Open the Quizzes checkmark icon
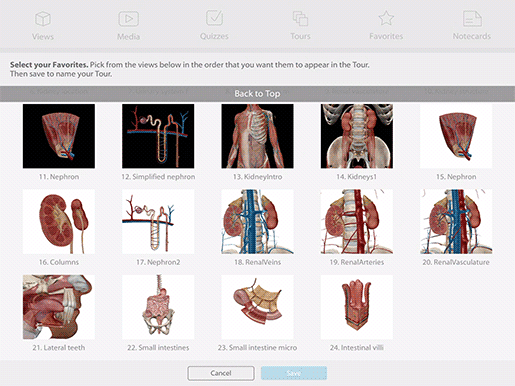This screenshot has height=386, width=515. click(214, 18)
